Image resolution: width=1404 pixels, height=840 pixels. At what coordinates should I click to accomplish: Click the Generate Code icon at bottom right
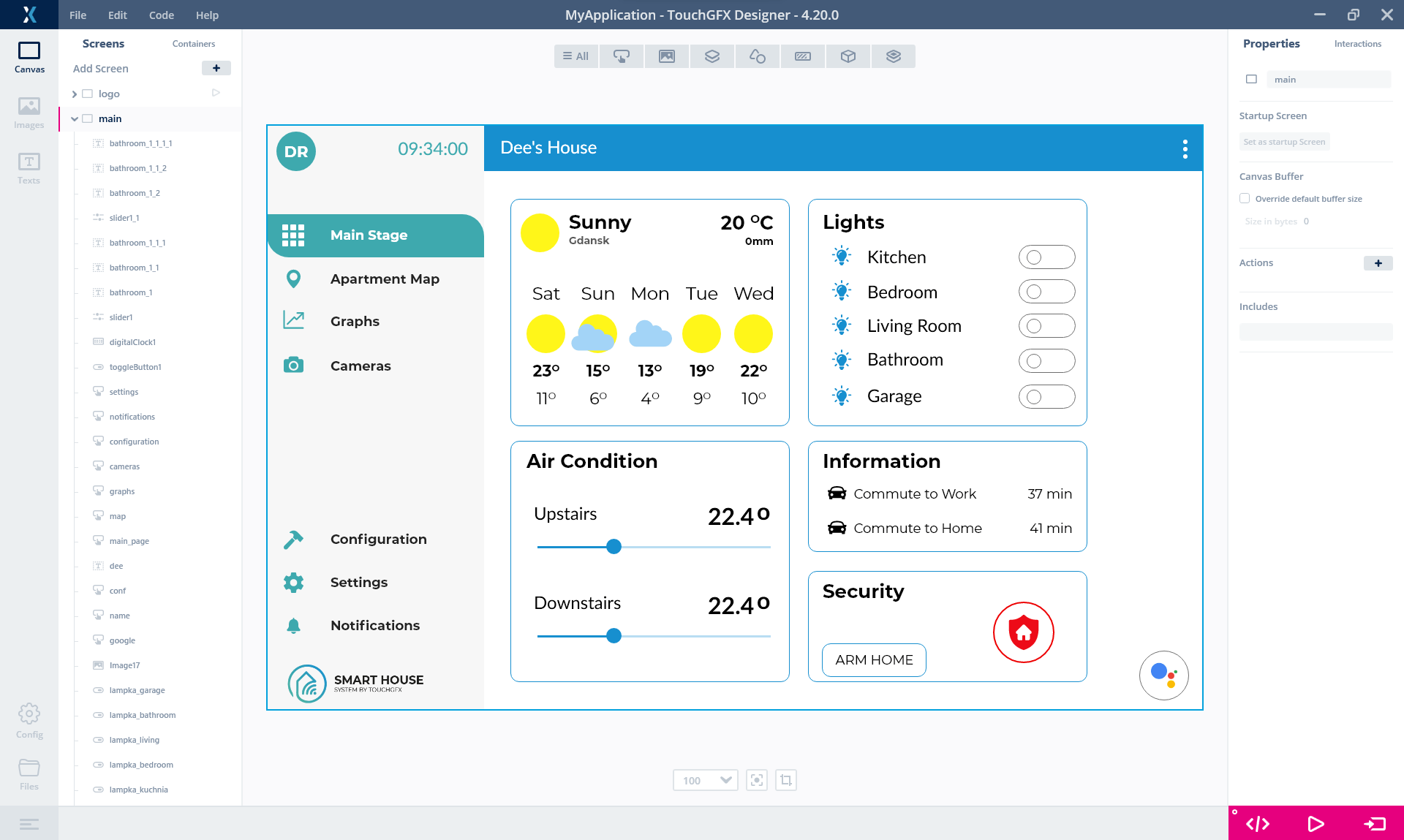pos(1258,824)
